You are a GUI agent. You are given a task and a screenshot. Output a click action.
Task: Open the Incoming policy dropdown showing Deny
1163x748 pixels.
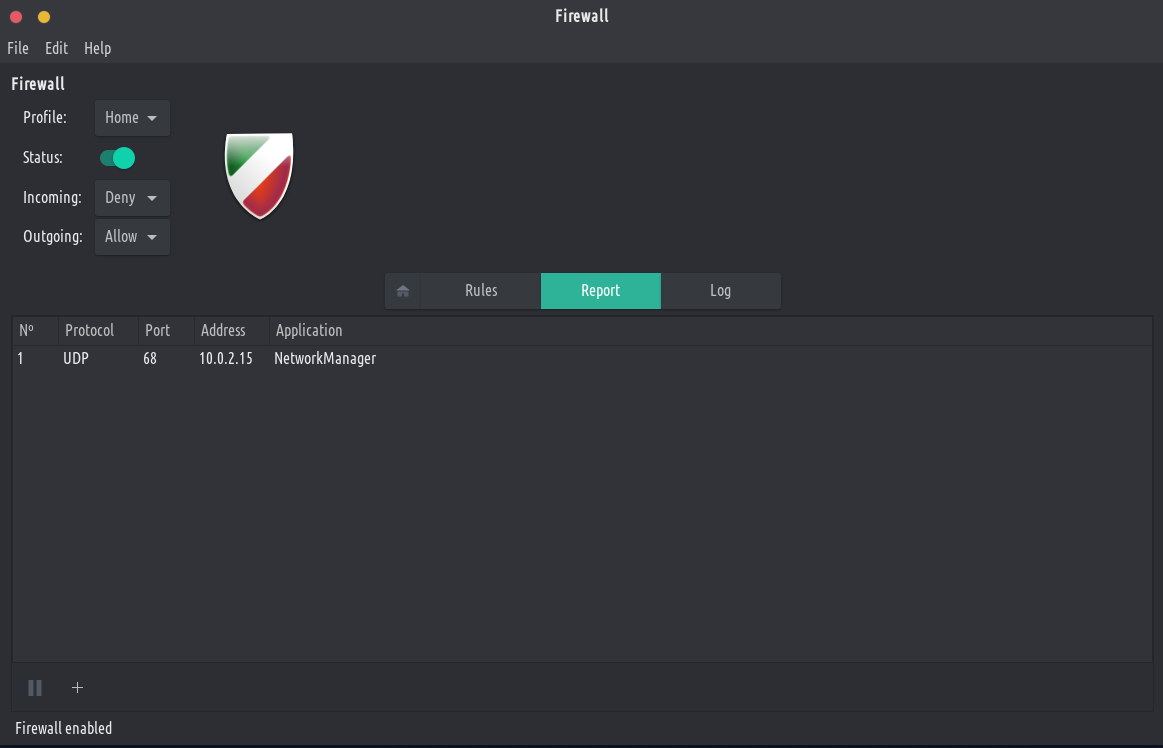pos(132,198)
